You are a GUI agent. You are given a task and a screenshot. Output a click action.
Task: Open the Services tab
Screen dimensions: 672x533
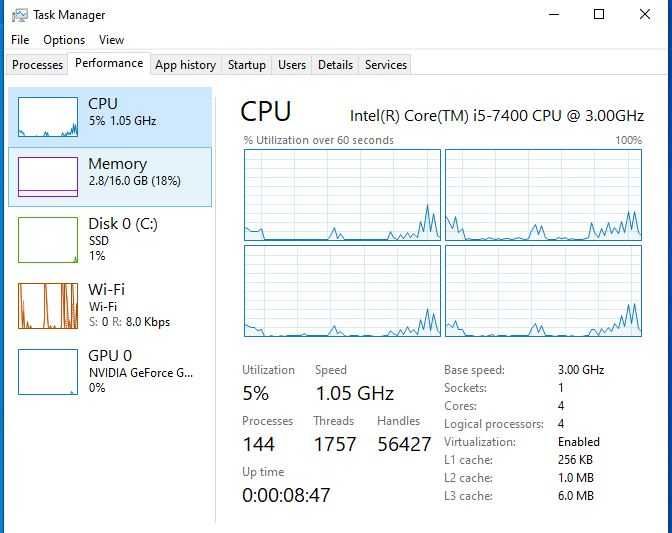coord(386,65)
